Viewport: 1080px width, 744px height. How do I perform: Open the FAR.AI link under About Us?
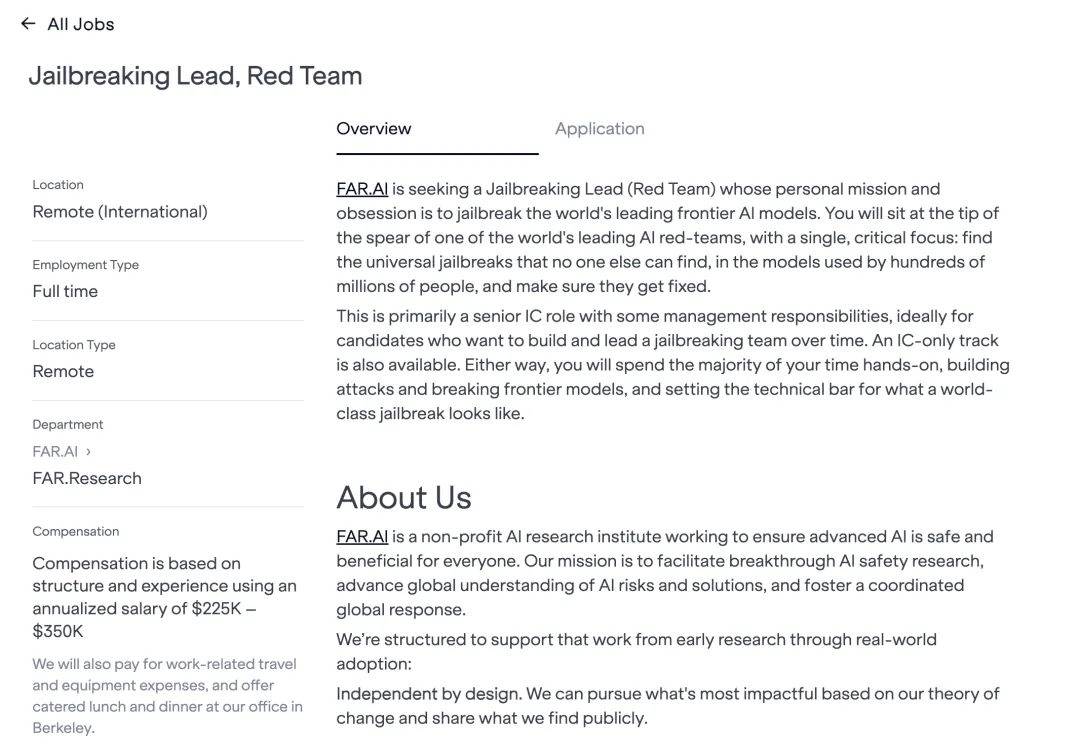coord(362,537)
